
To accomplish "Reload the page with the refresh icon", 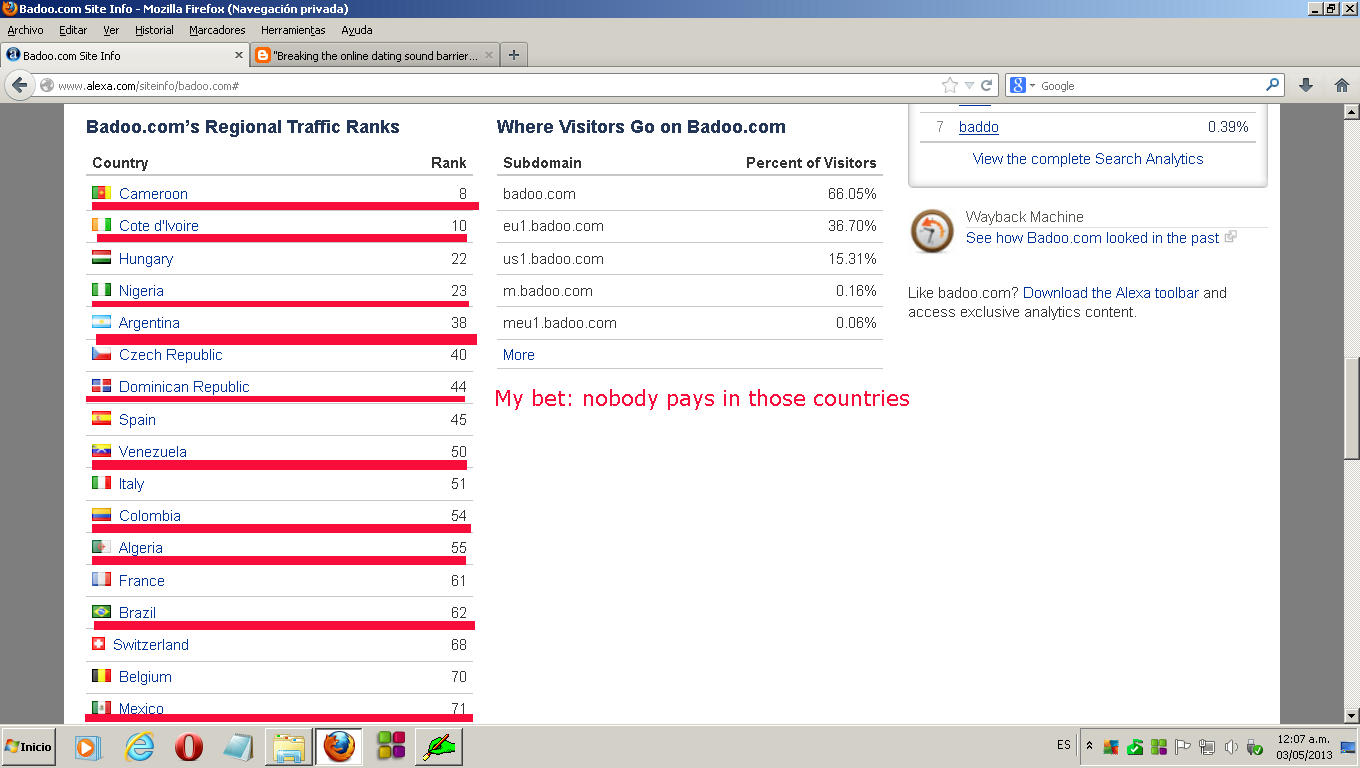I will [986, 86].
